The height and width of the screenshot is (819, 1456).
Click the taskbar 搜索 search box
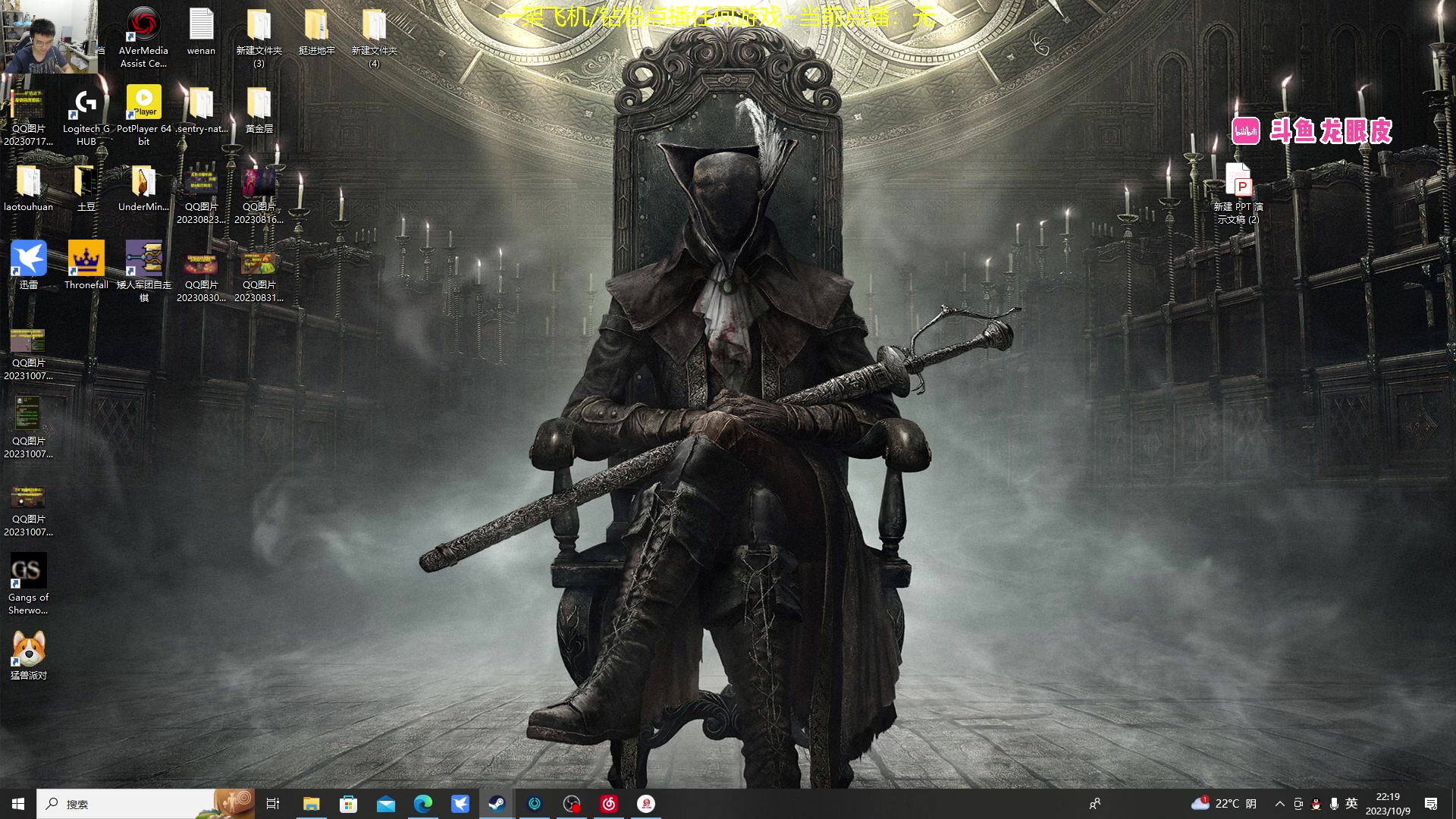point(146,804)
